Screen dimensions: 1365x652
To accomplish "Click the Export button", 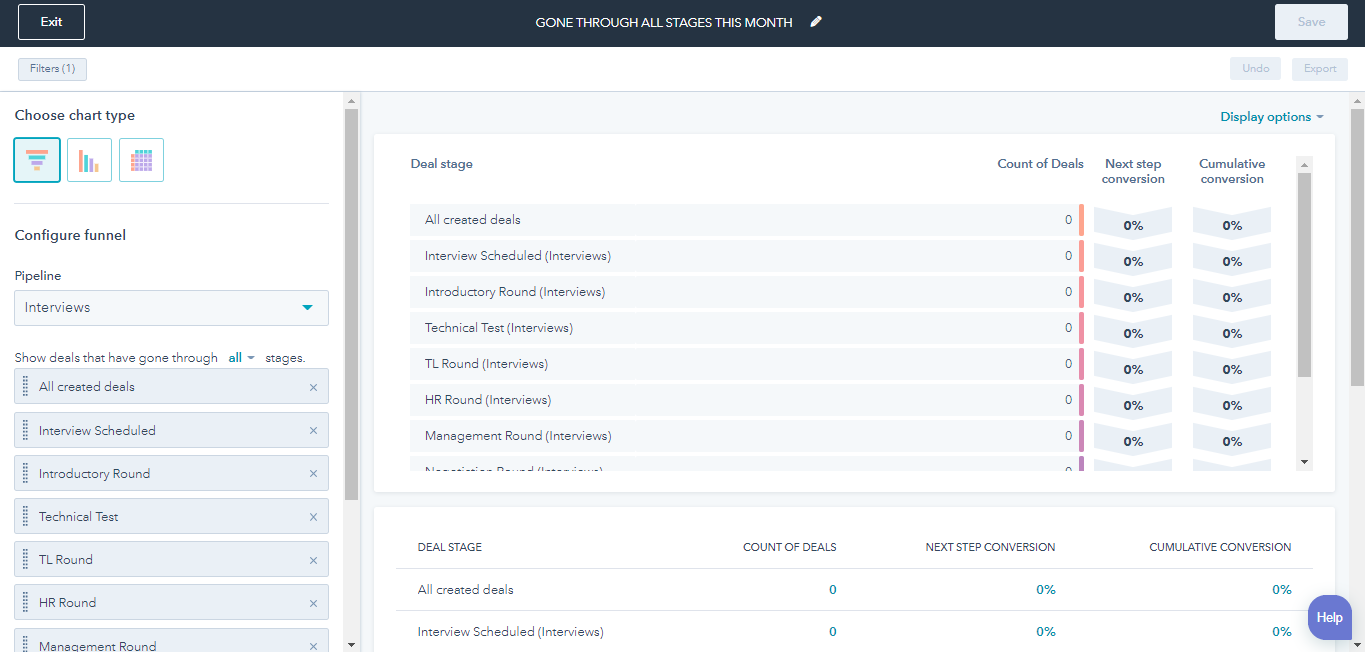I will pos(1319,68).
